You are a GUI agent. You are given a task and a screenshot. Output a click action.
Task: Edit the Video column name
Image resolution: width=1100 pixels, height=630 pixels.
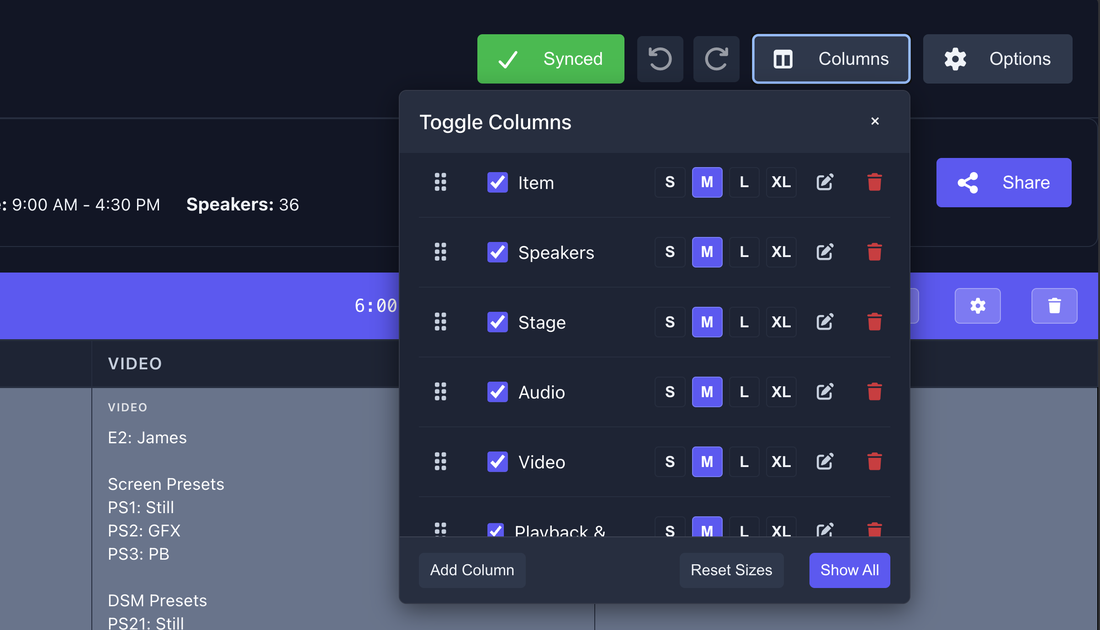(x=825, y=462)
